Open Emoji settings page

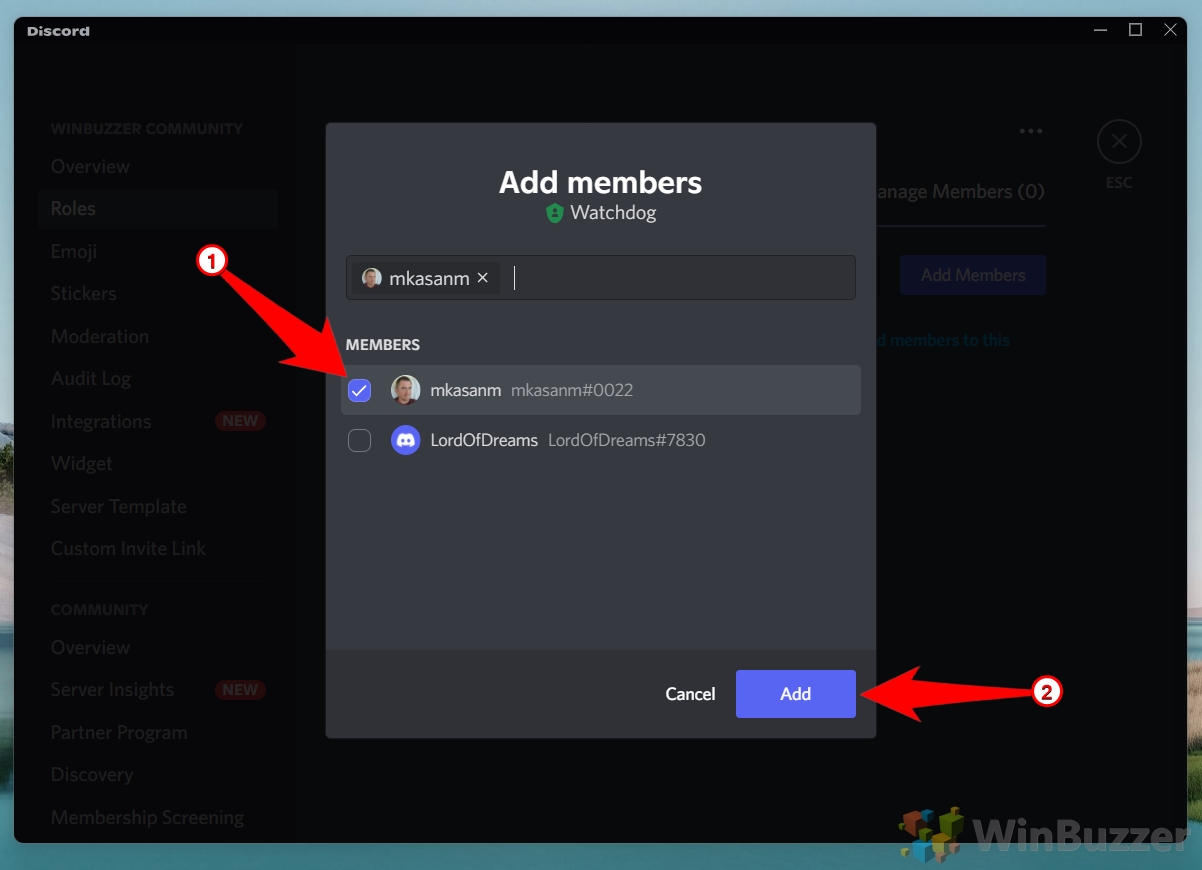click(x=74, y=251)
